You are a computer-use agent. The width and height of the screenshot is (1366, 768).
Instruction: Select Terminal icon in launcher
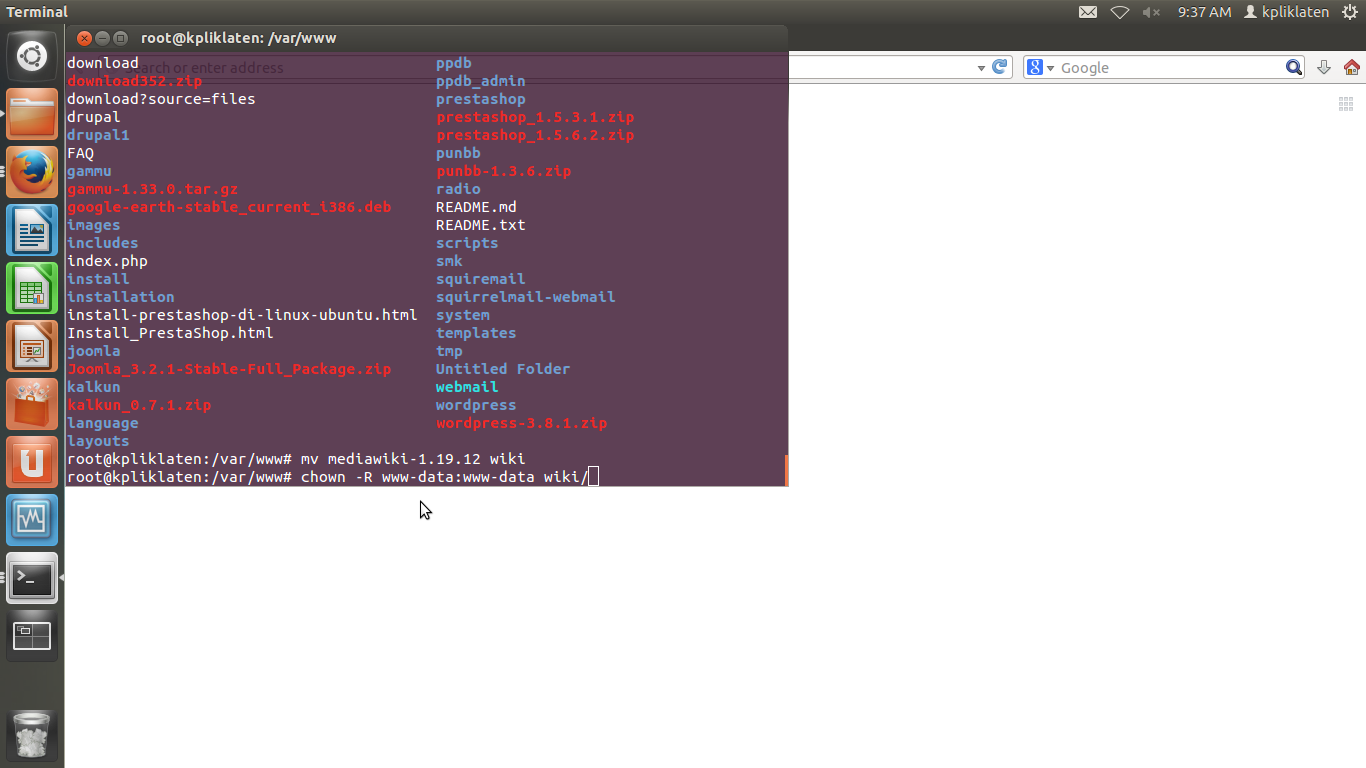pyautogui.click(x=32, y=578)
